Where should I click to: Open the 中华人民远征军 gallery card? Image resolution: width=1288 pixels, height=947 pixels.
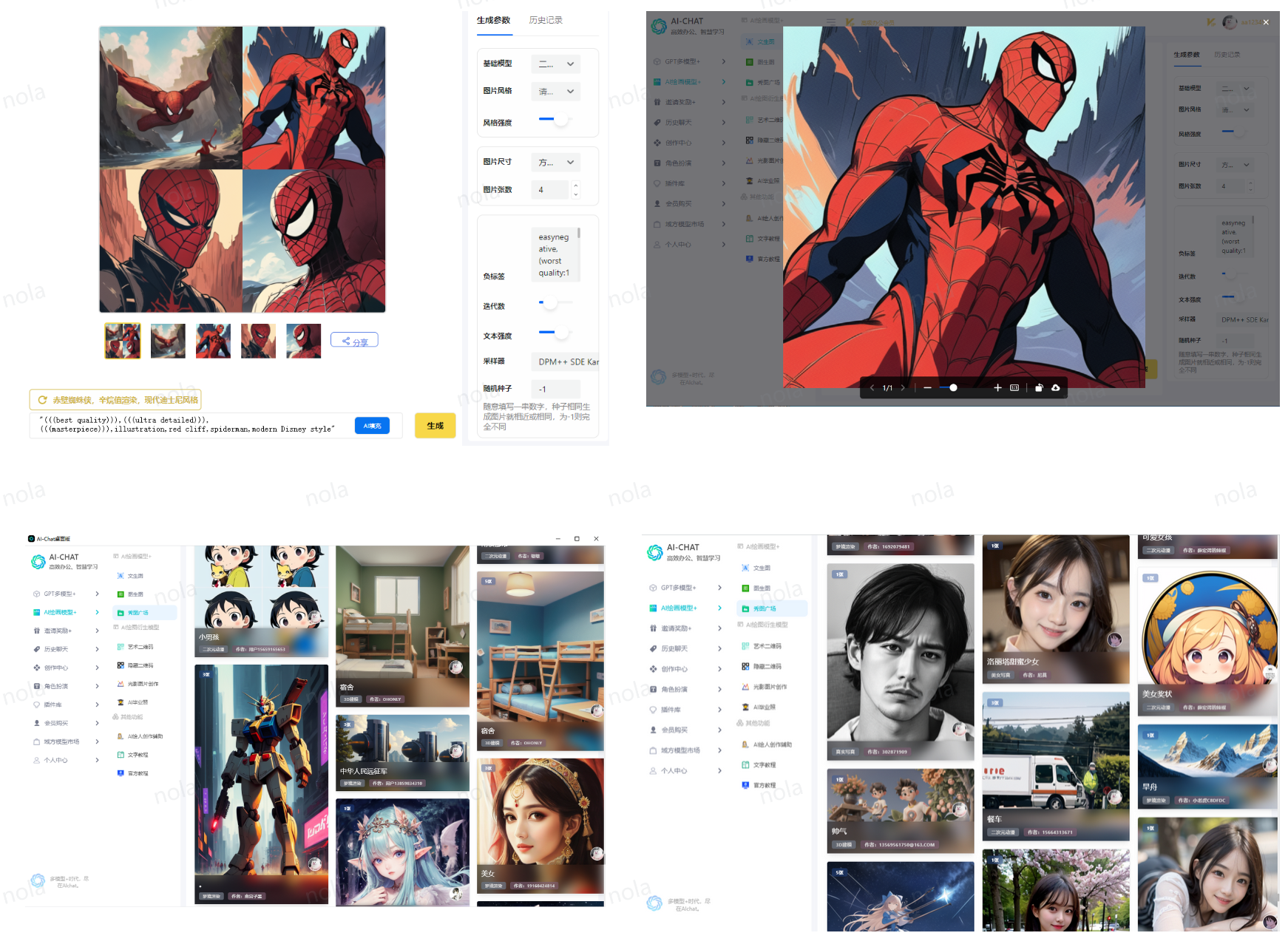click(x=402, y=753)
